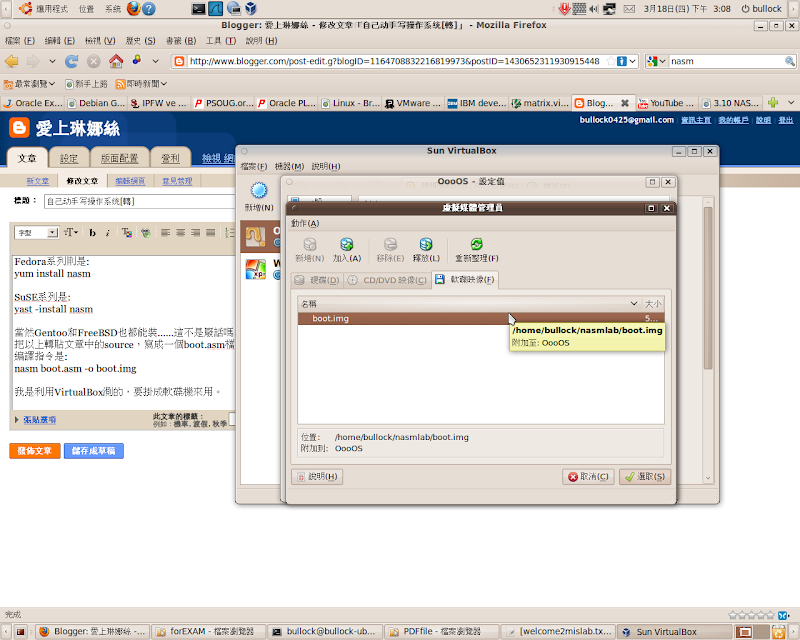The height and width of the screenshot is (640, 800).
Task: Click post title input field
Action: click(x=139, y=201)
